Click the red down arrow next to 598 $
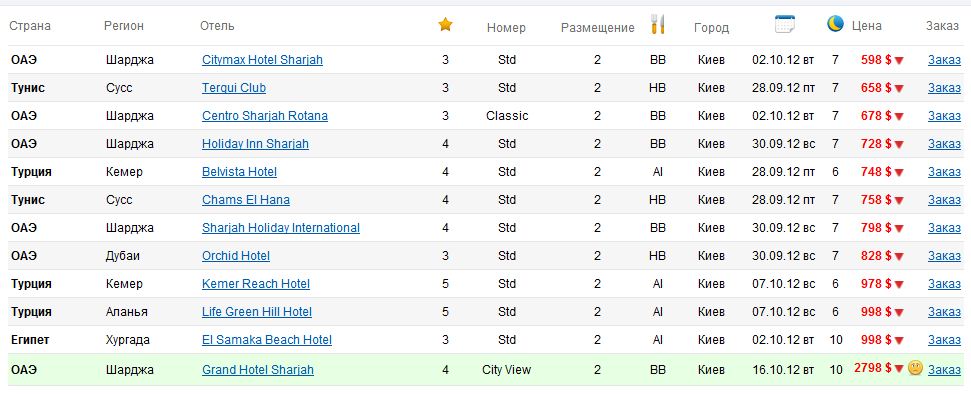This screenshot has width=971, height=394. (899, 61)
